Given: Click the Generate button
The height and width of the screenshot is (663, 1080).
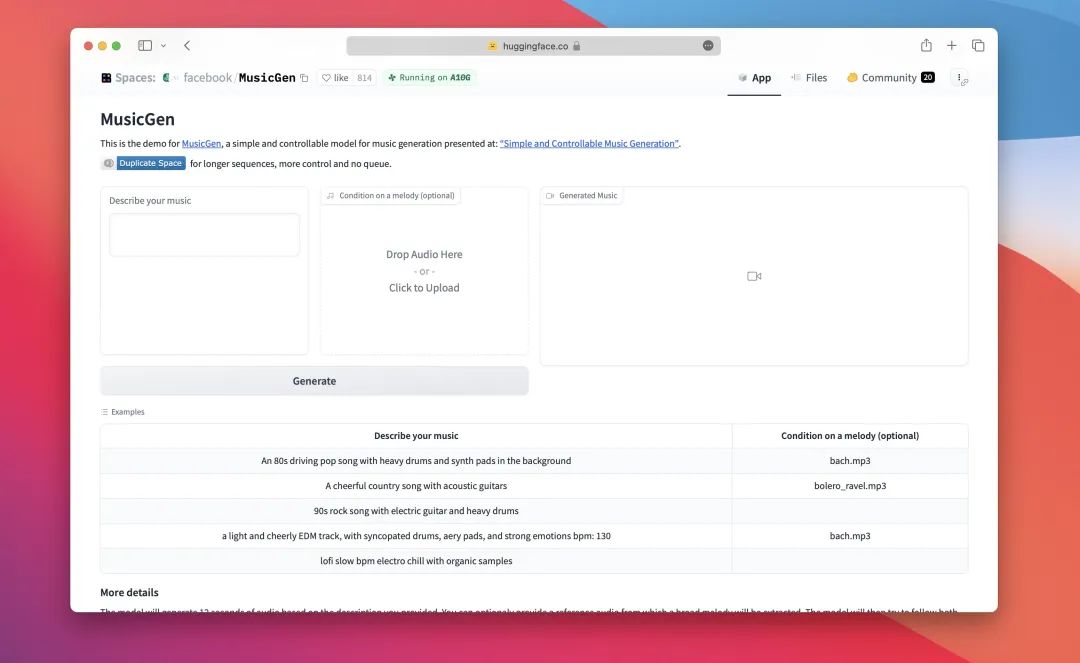Looking at the screenshot, I should (x=314, y=381).
